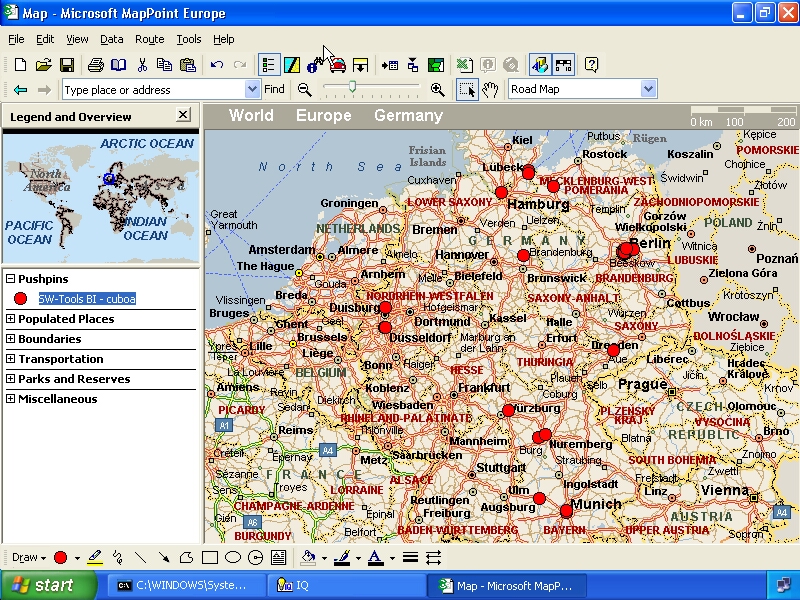Open Help with the question mark icon
This screenshot has width=800, height=600.
click(x=591, y=65)
